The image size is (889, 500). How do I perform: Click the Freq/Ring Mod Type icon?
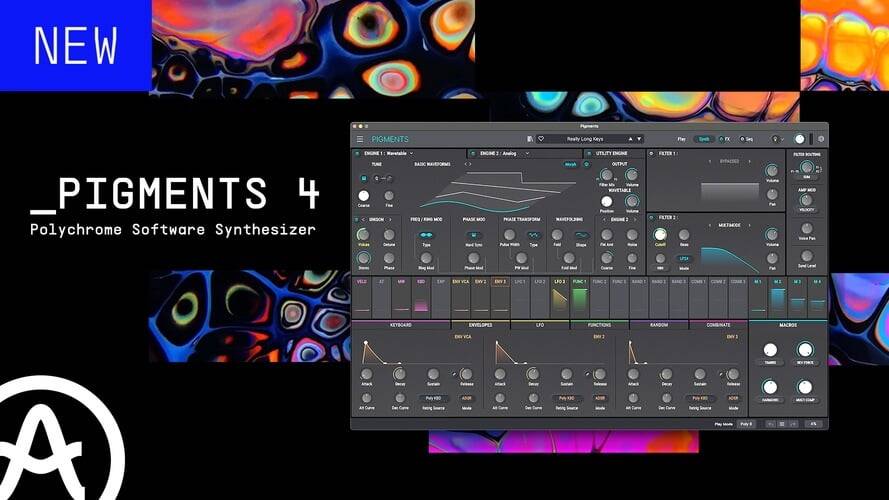click(426, 235)
